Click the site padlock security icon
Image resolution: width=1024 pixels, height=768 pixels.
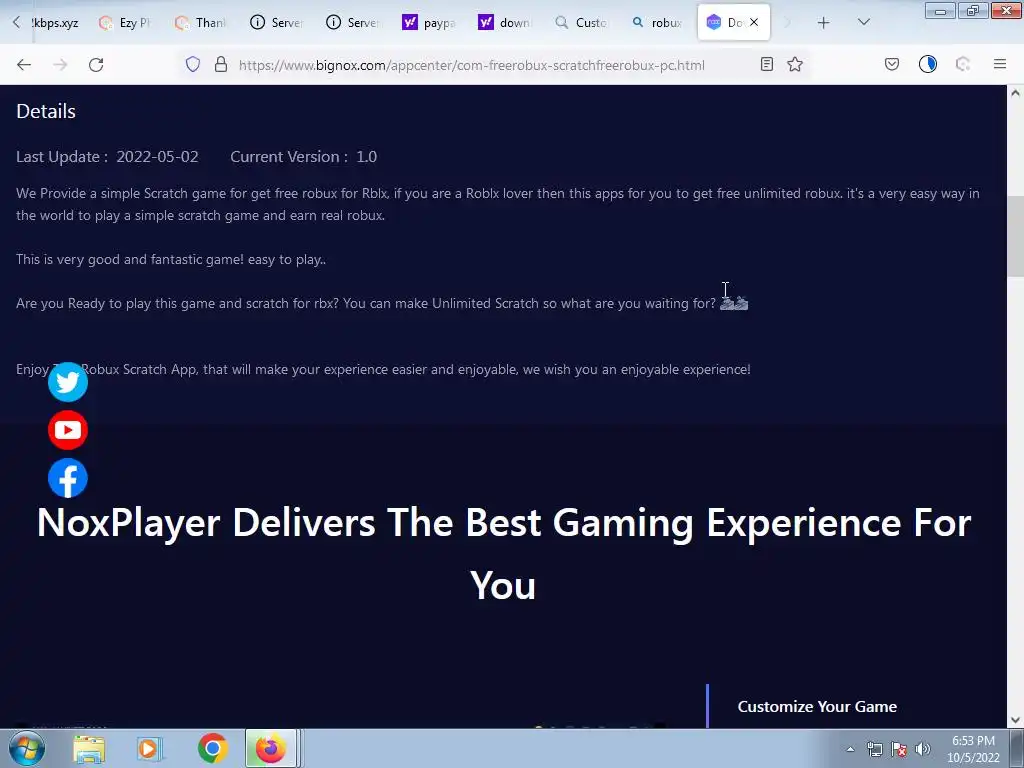[x=221, y=64]
